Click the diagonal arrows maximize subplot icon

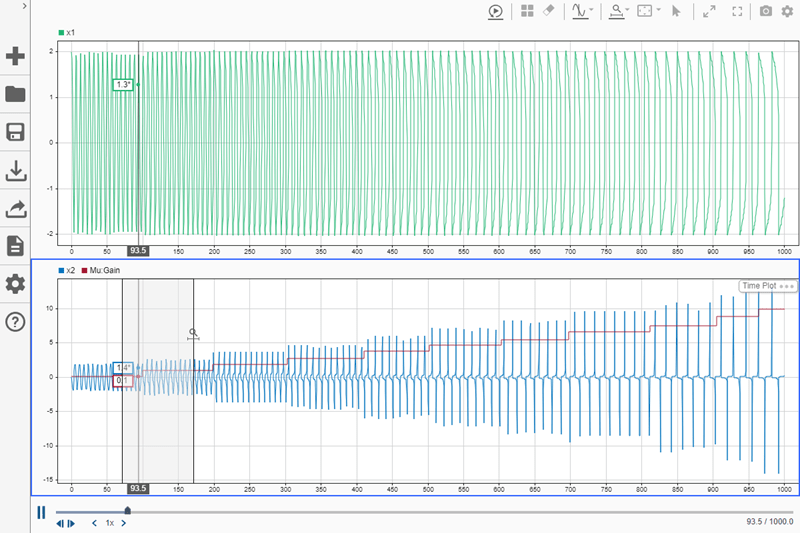tap(709, 11)
